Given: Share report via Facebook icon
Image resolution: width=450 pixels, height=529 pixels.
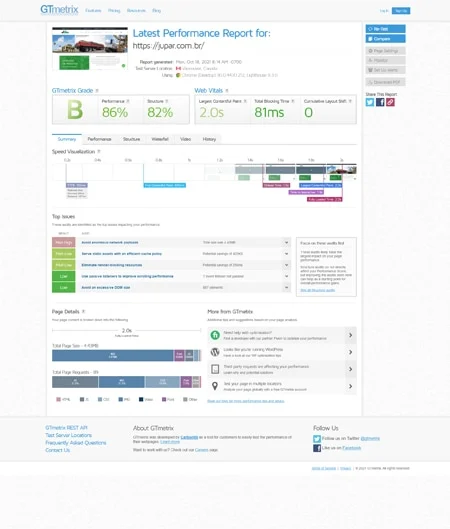Looking at the screenshot, I should pyautogui.click(x=380, y=102).
